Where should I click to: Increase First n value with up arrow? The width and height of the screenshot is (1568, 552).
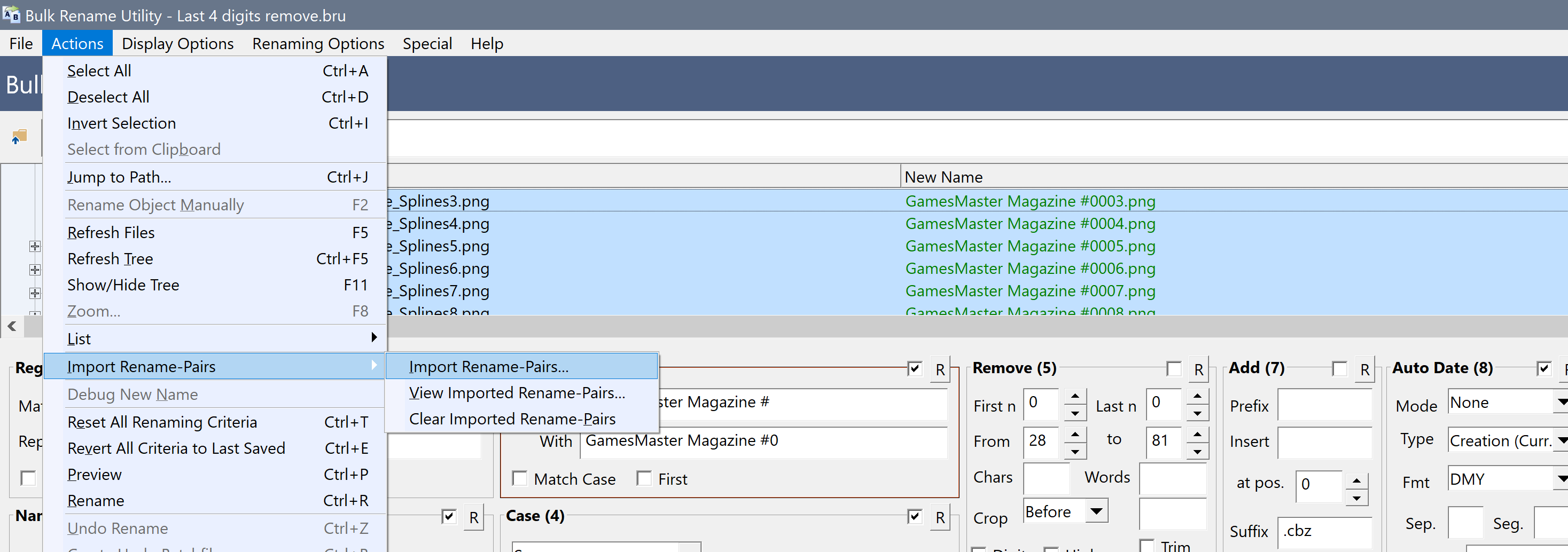[1075, 396]
